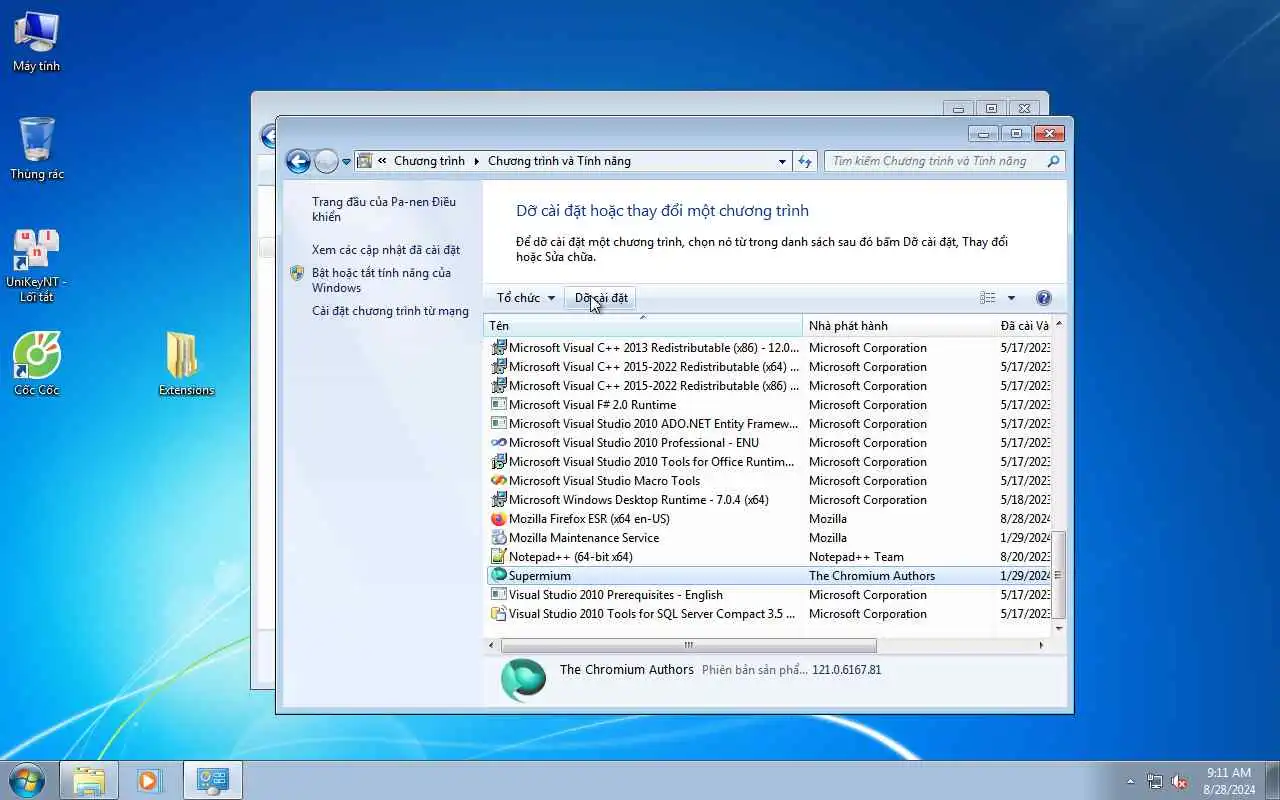This screenshot has width=1280, height=800.
Task: Click the horizontal scrollbar thumb
Action: tap(688, 645)
